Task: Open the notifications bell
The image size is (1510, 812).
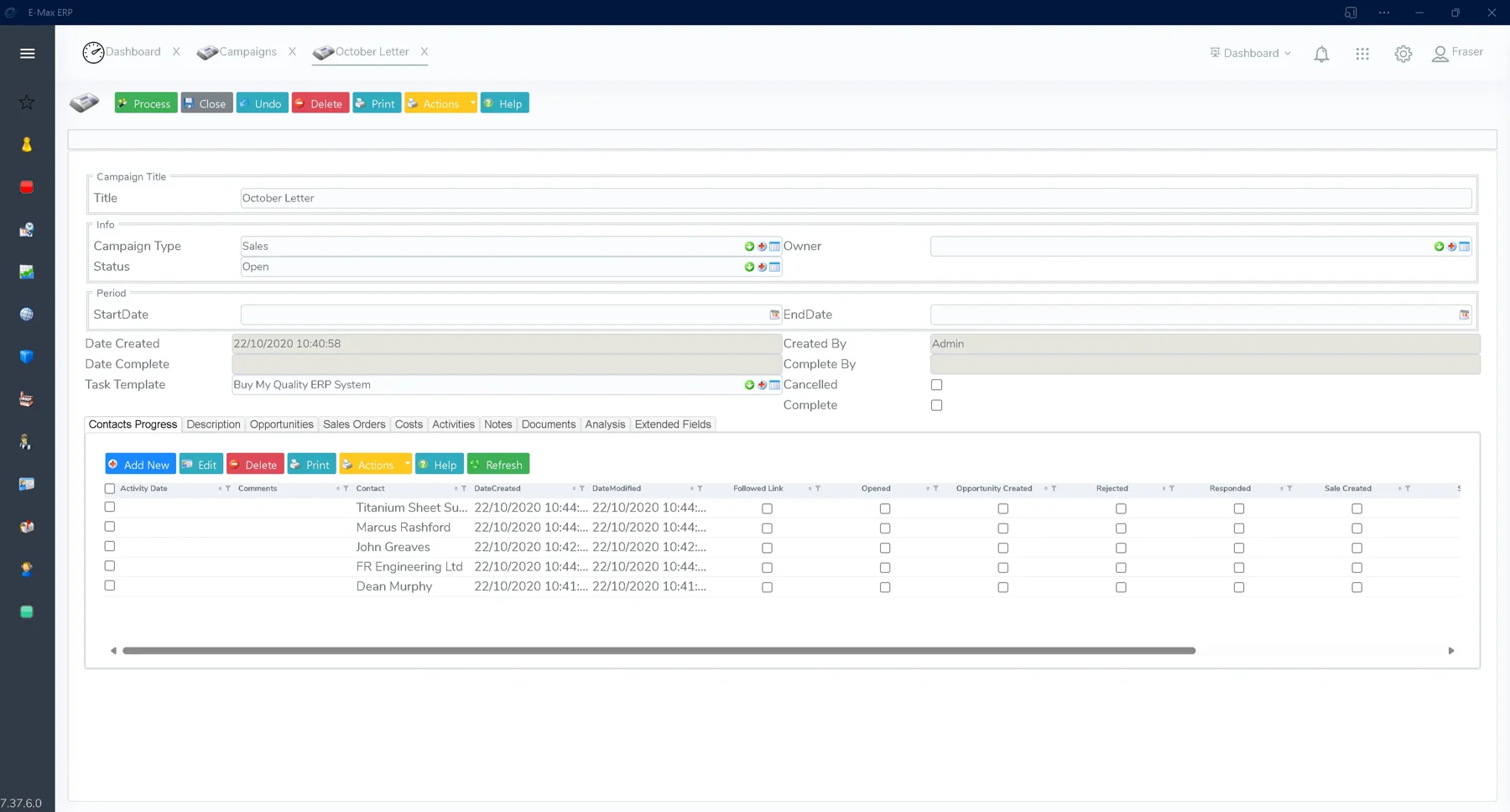Action: click(x=1321, y=54)
